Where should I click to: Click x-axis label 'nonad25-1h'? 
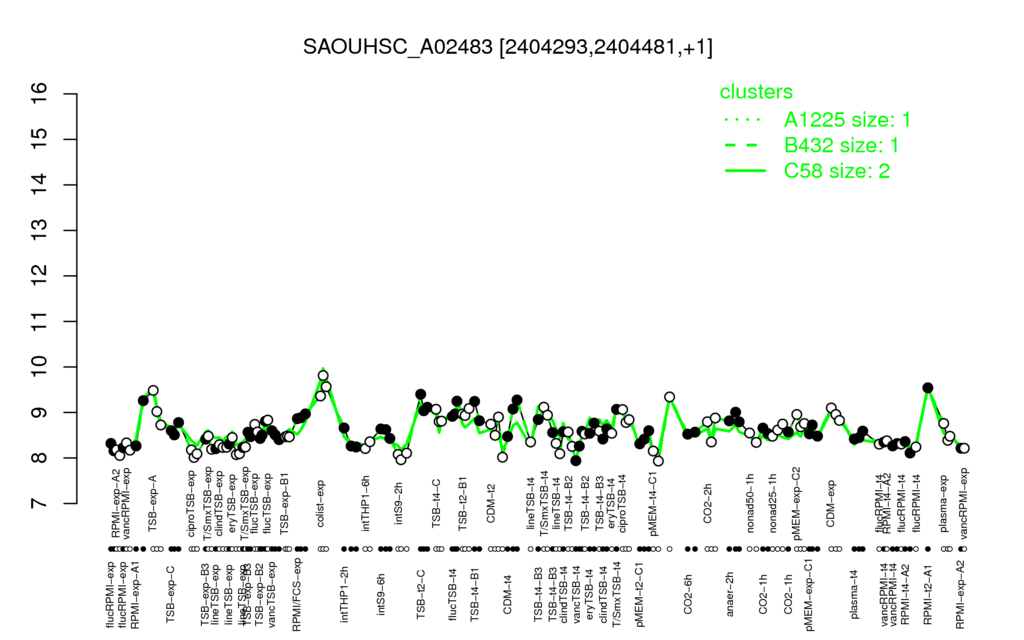[x=773, y=504]
